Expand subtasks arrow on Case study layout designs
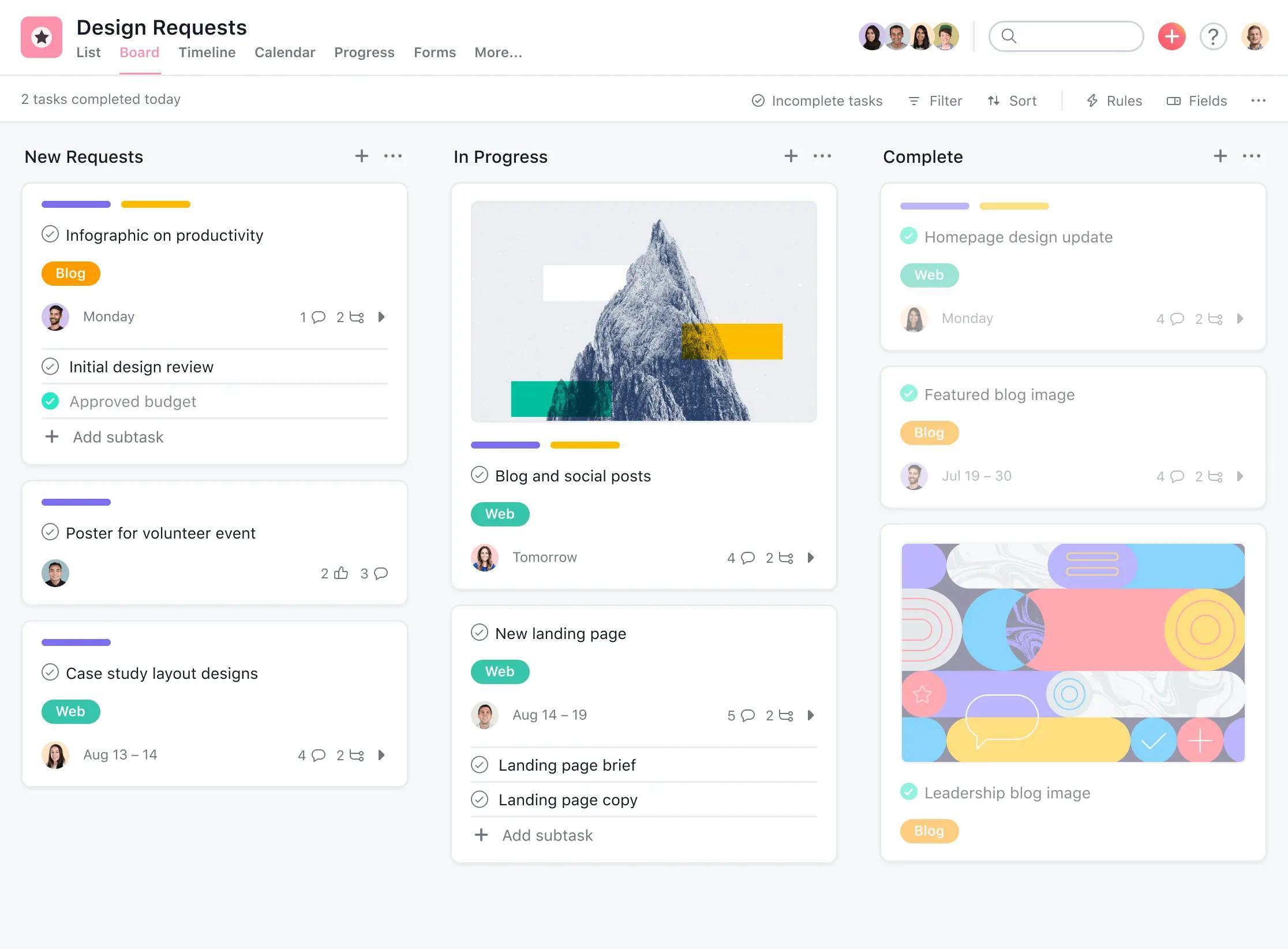Image resolution: width=1288 pixels, height=949 pixels. pyautogui.click(x=381, y=754)
